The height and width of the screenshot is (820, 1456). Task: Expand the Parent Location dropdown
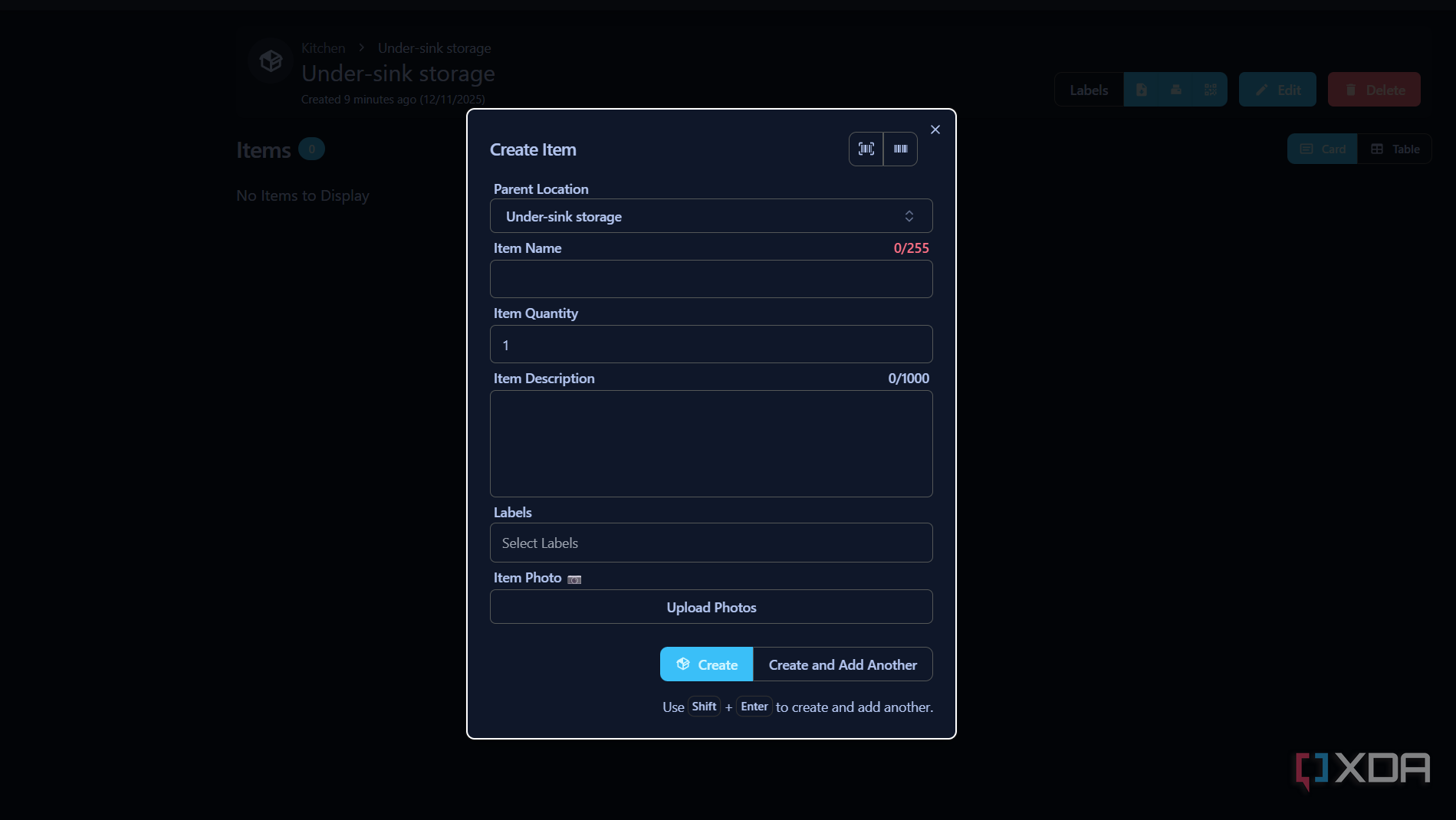point(712,216)
